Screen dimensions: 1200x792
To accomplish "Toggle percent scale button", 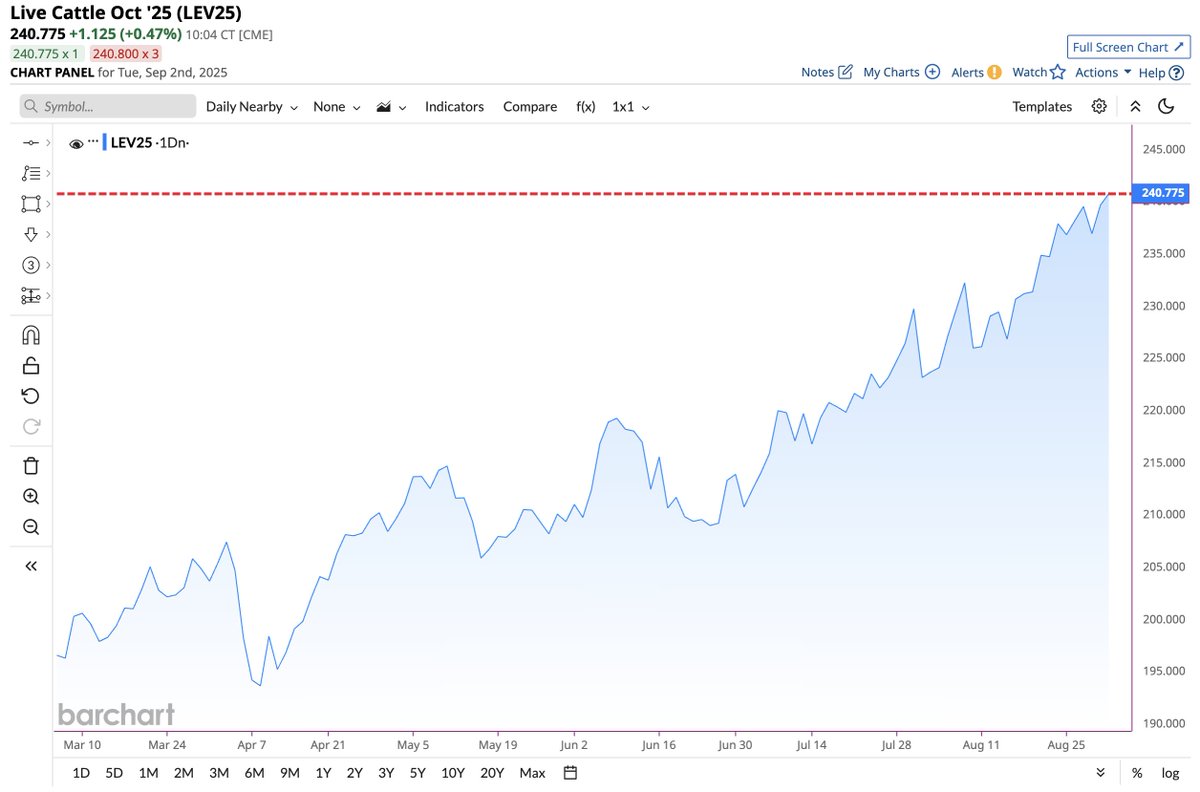I will (1137, 772).
